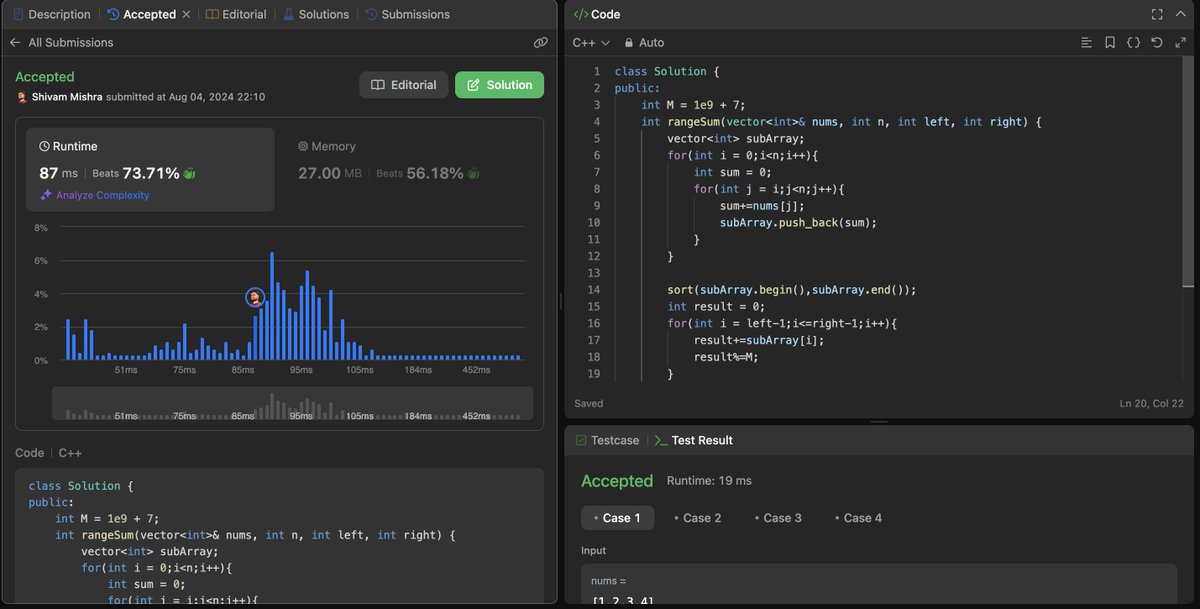This screenshot has width=1200, height=609.
Task: Click the 73.71% runtime beats value
Action: coord(151,173)
